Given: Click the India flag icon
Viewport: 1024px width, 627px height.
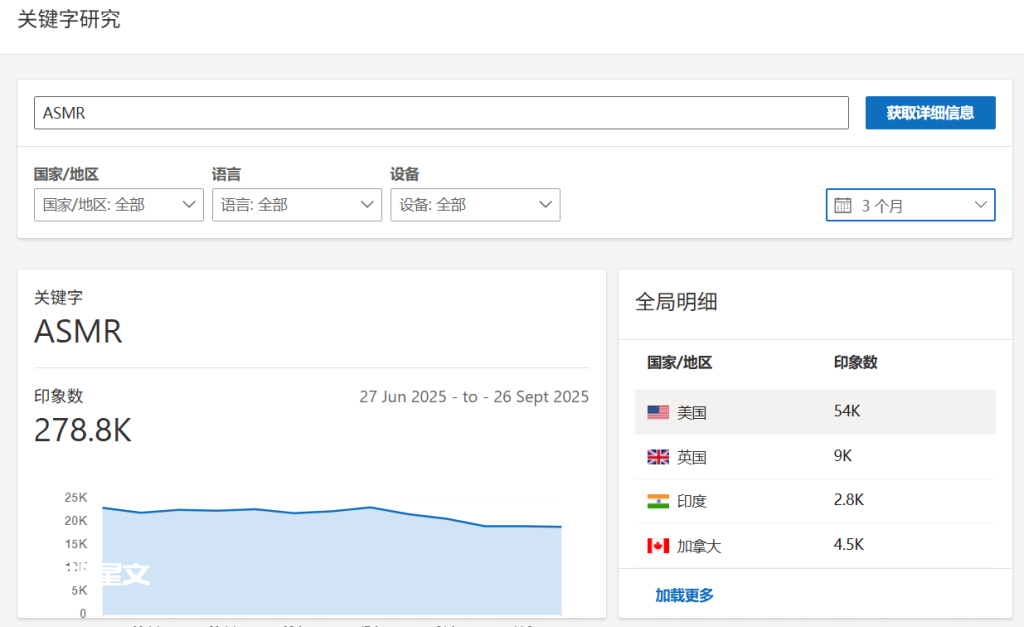Looking at the screenshot, I should (657, 501).
